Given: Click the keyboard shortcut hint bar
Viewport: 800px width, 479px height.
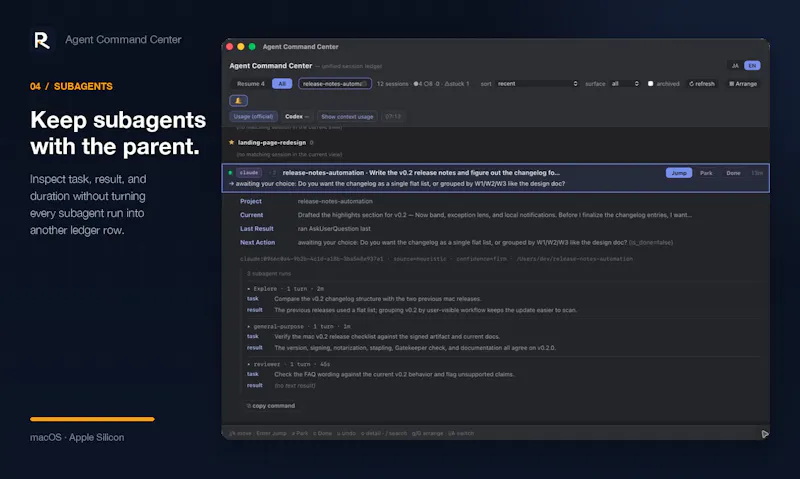Looking at the screenshot, I should click(x=352, y=434).
